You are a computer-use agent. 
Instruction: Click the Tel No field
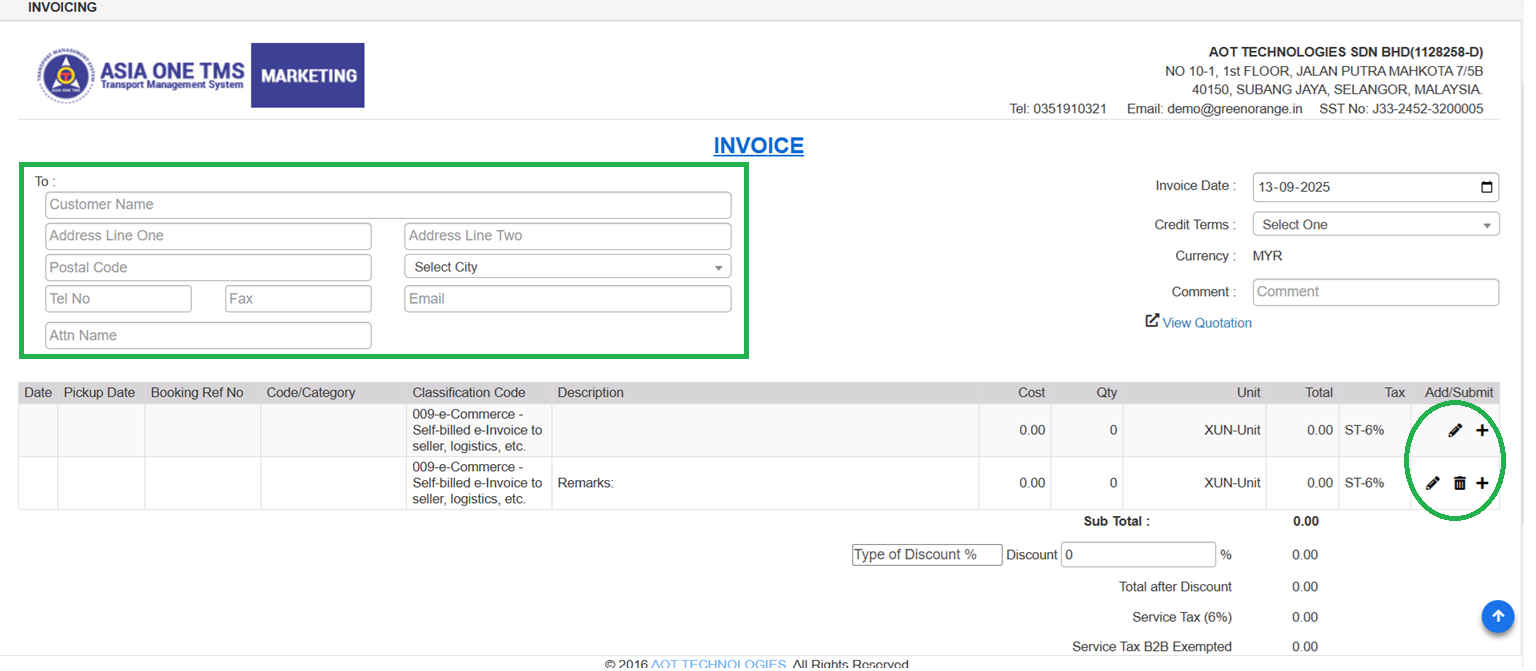118,299
